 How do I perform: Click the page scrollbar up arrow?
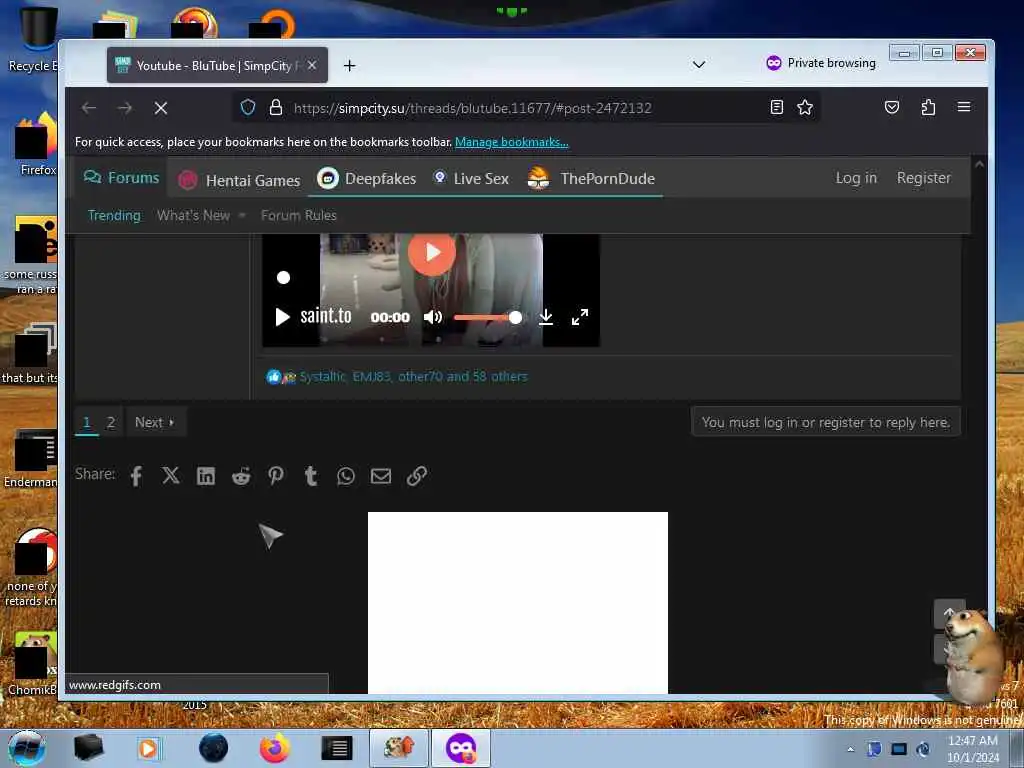pos(979,165)
